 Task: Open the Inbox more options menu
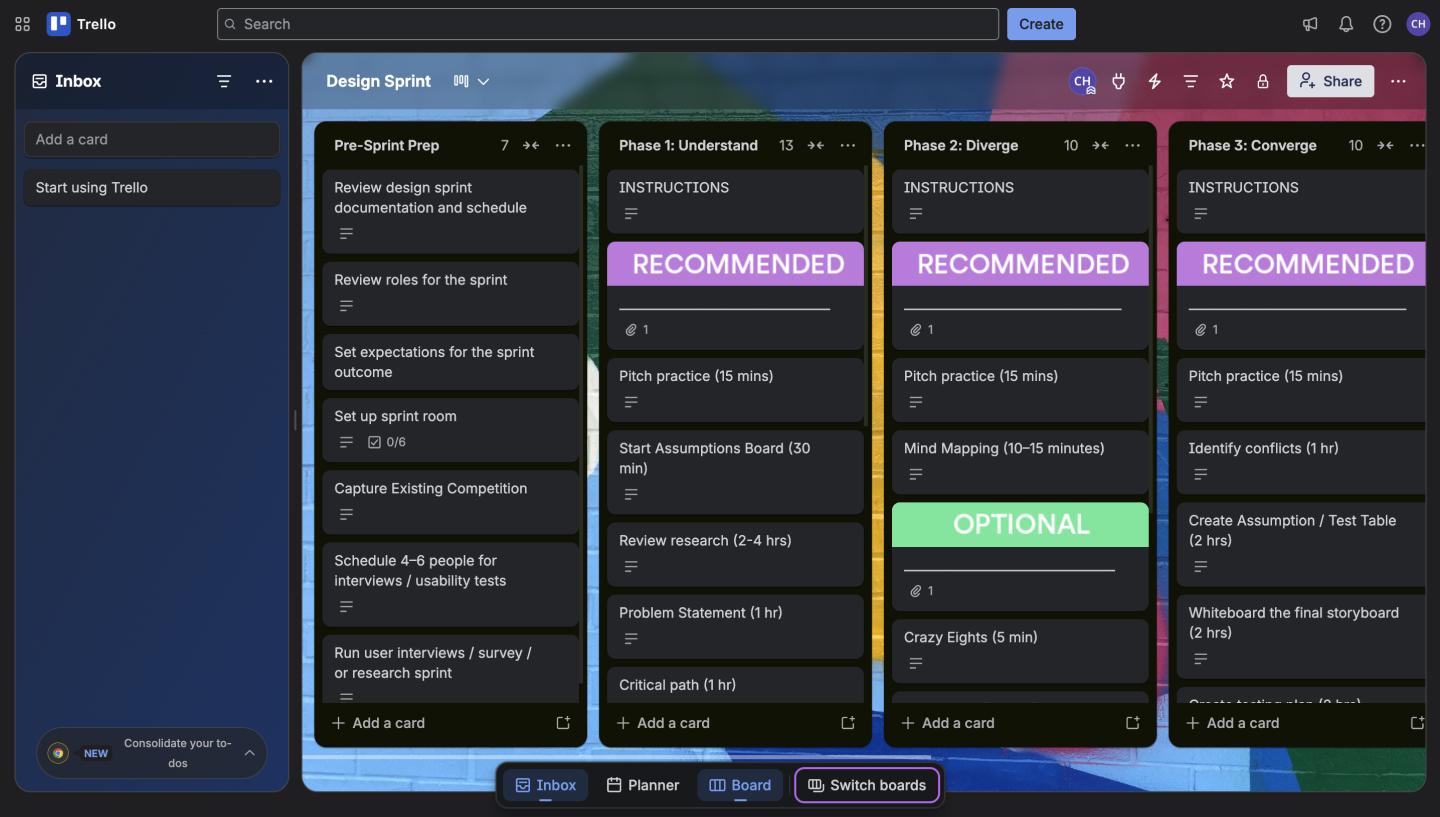coord(264,81)
